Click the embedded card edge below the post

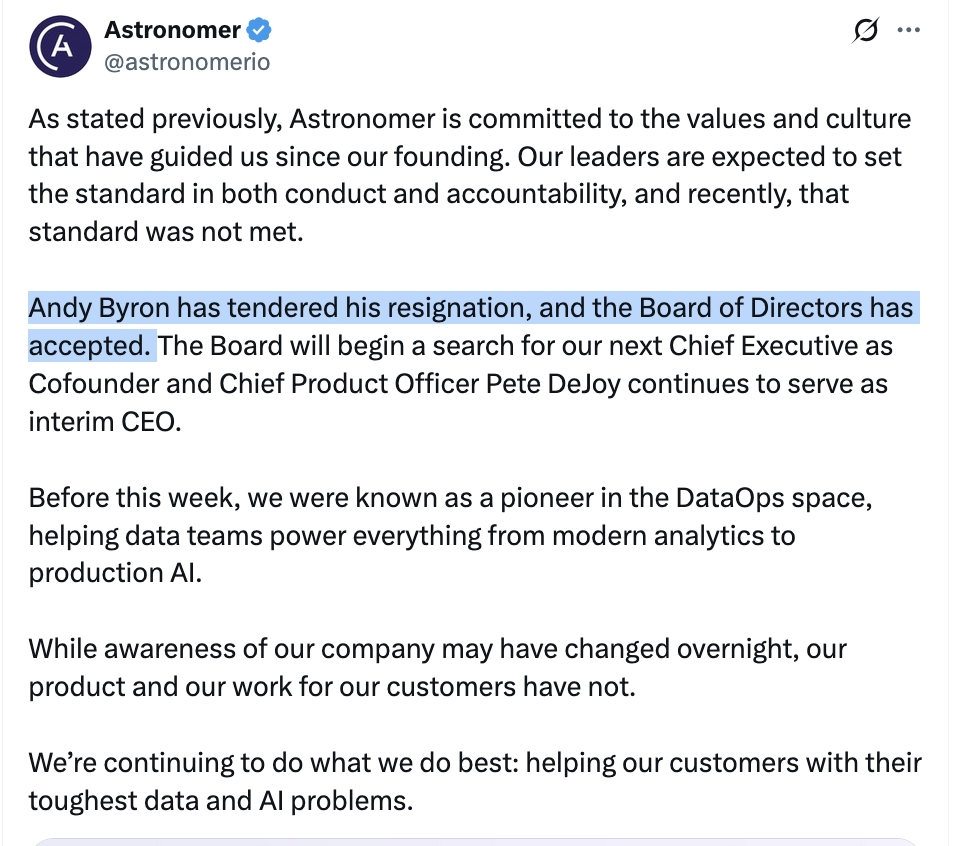tap(475, 842)
